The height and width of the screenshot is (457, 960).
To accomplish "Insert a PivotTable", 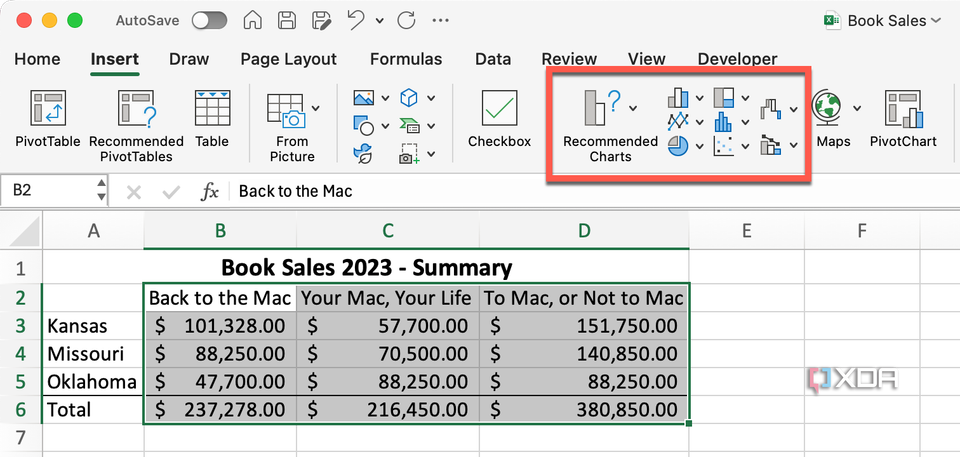I will [x=48, y=119].
